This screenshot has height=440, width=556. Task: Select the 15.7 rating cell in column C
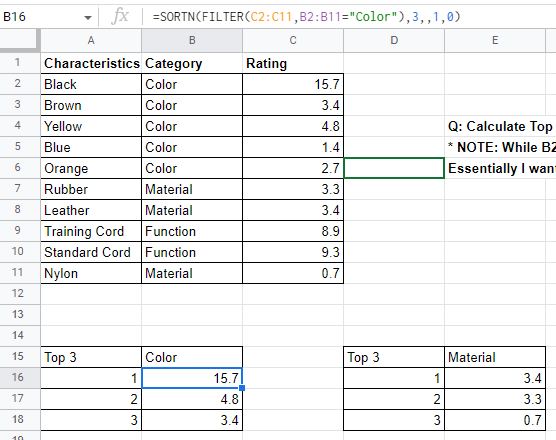(x=293, y=84)
